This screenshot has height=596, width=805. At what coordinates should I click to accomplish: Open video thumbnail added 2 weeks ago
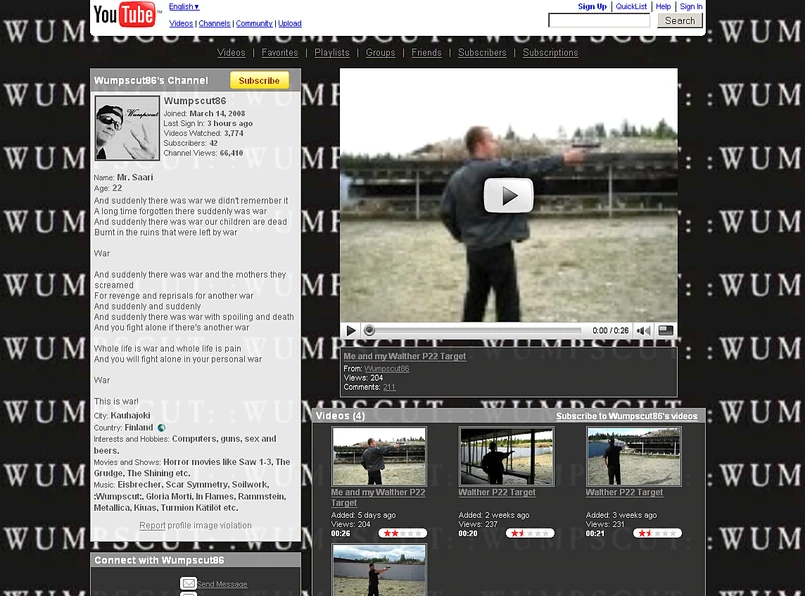coord(506,457)
